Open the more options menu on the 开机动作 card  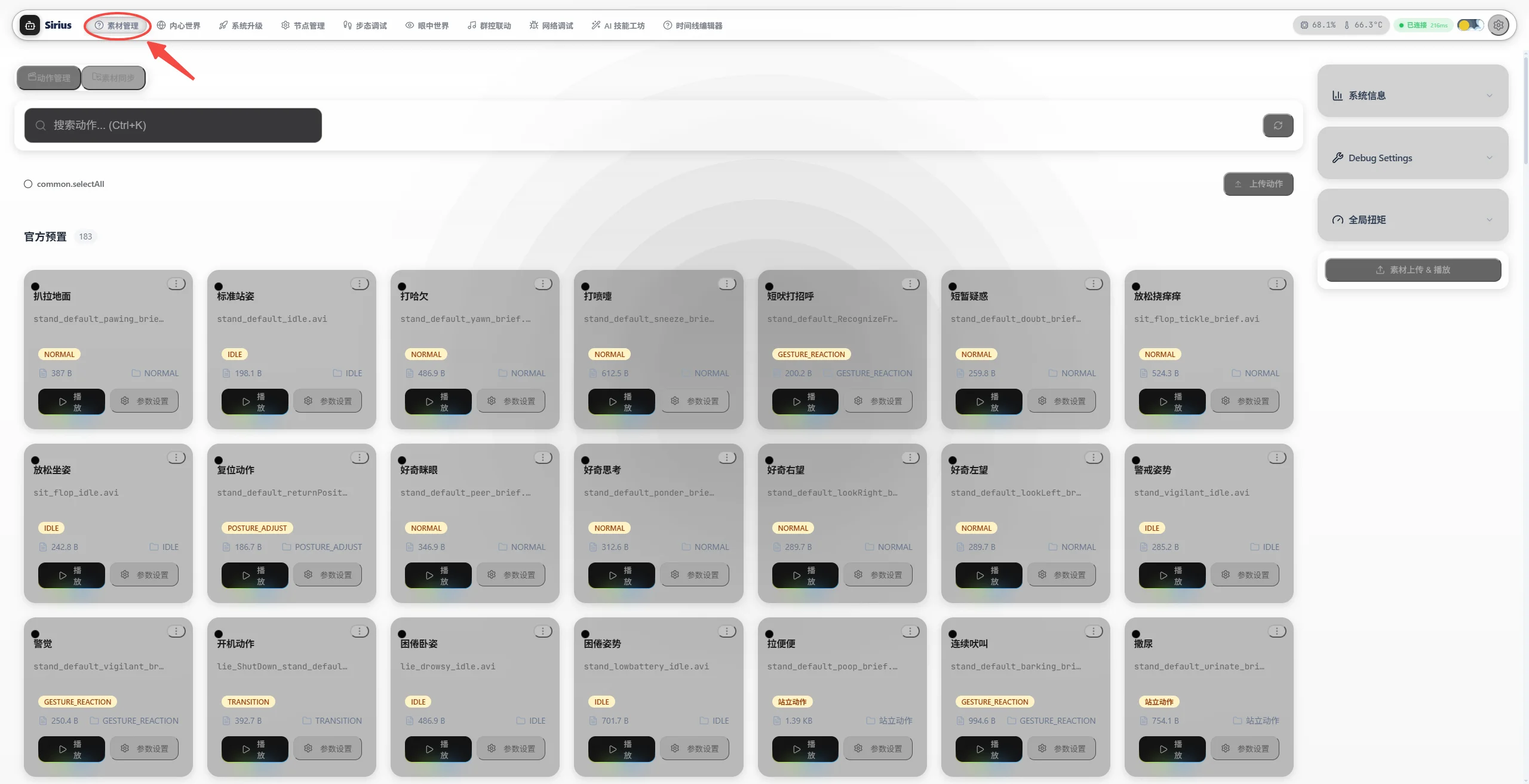[360, 631]
